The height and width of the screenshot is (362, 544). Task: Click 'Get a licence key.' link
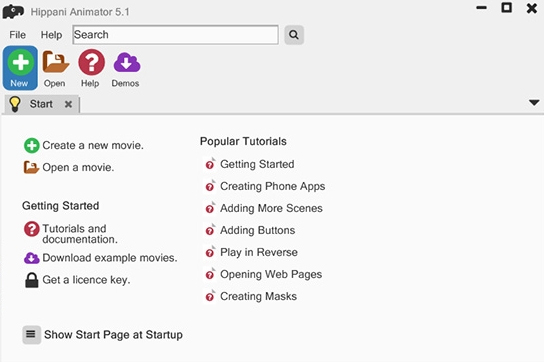click(86, 280)
